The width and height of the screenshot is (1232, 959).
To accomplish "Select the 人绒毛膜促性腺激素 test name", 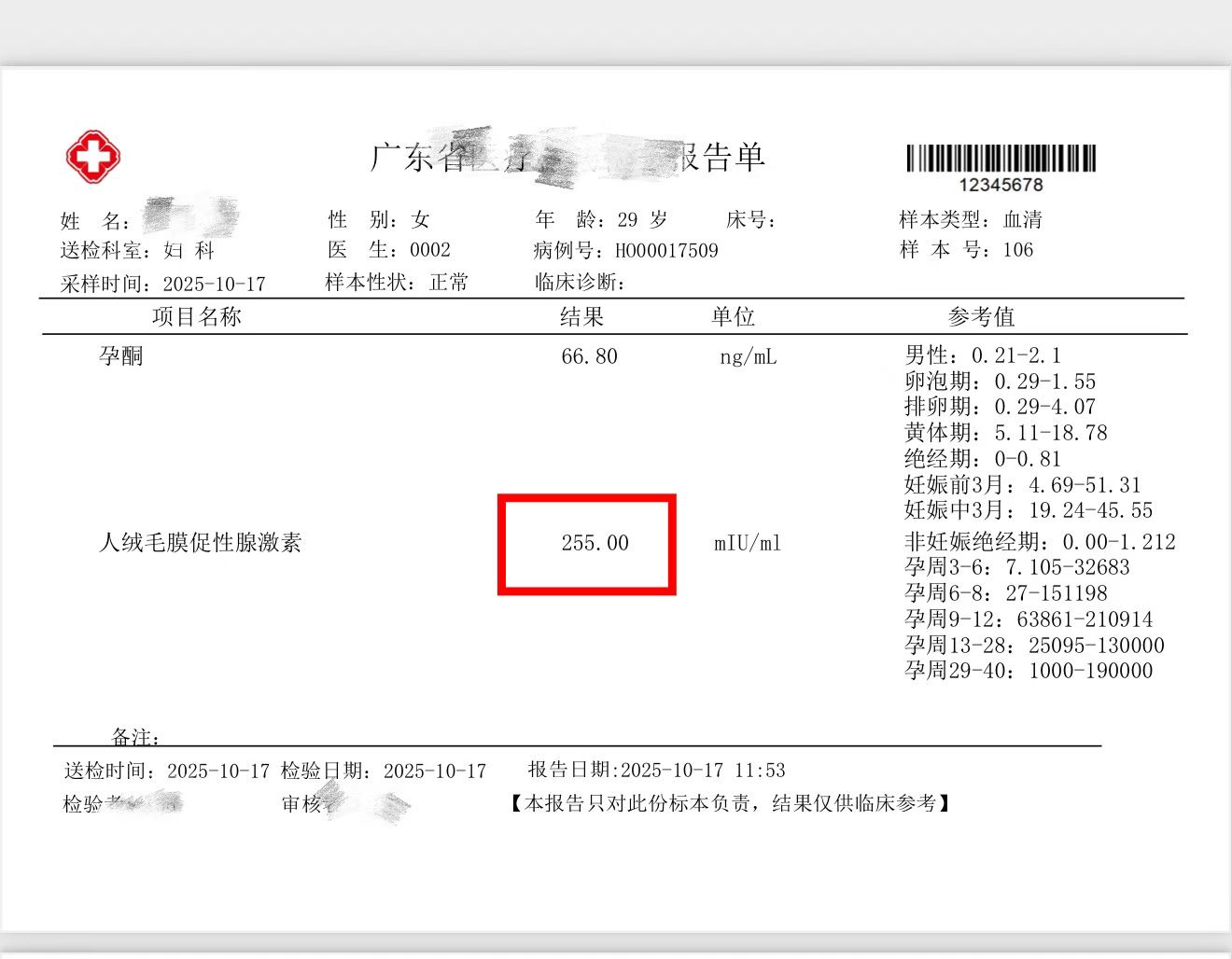I will [x=202, y=544].
